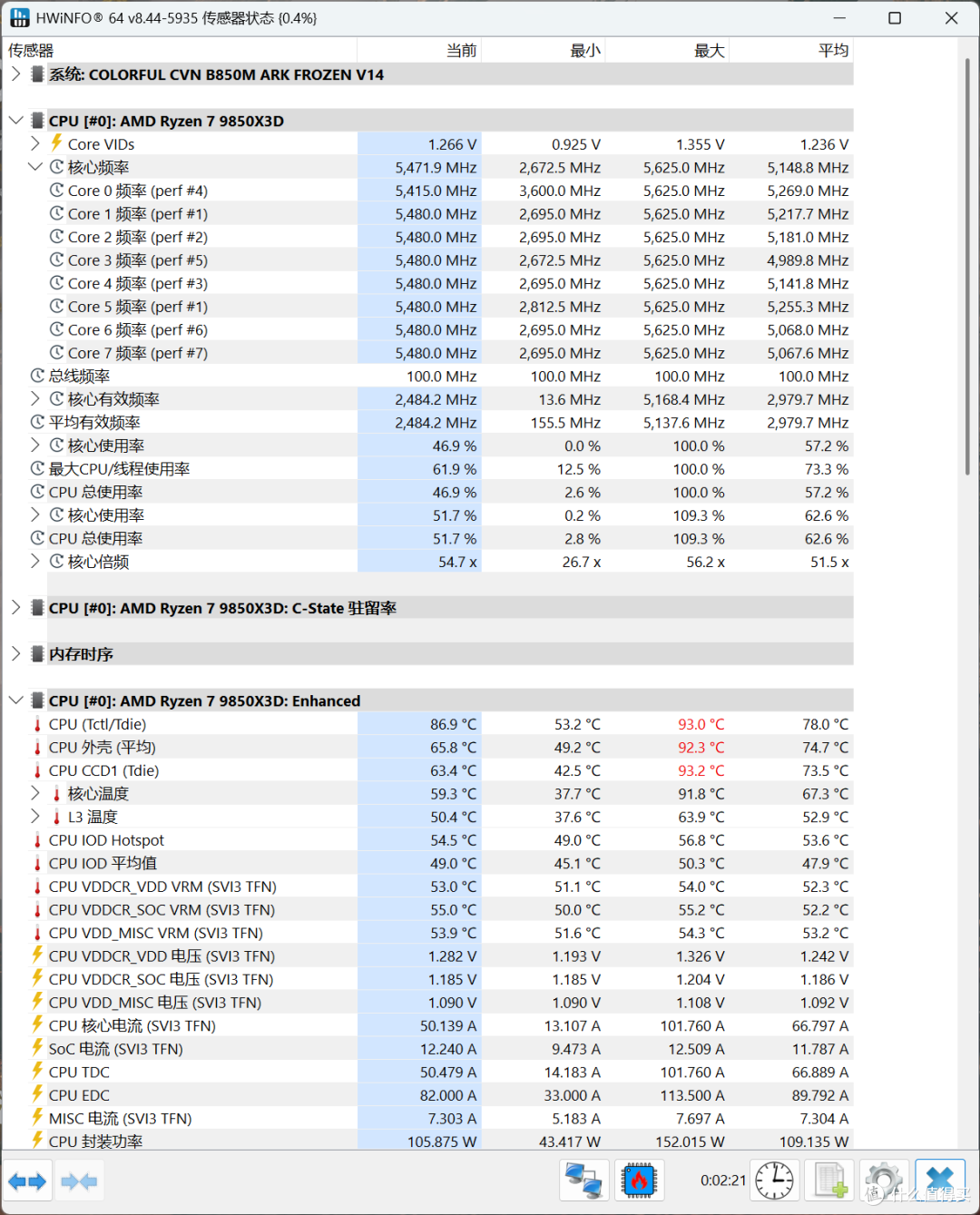The height and width of the screenshot is (1215, 980).
Task: Click the blue X close sensors button
Action: [939, 1181]
